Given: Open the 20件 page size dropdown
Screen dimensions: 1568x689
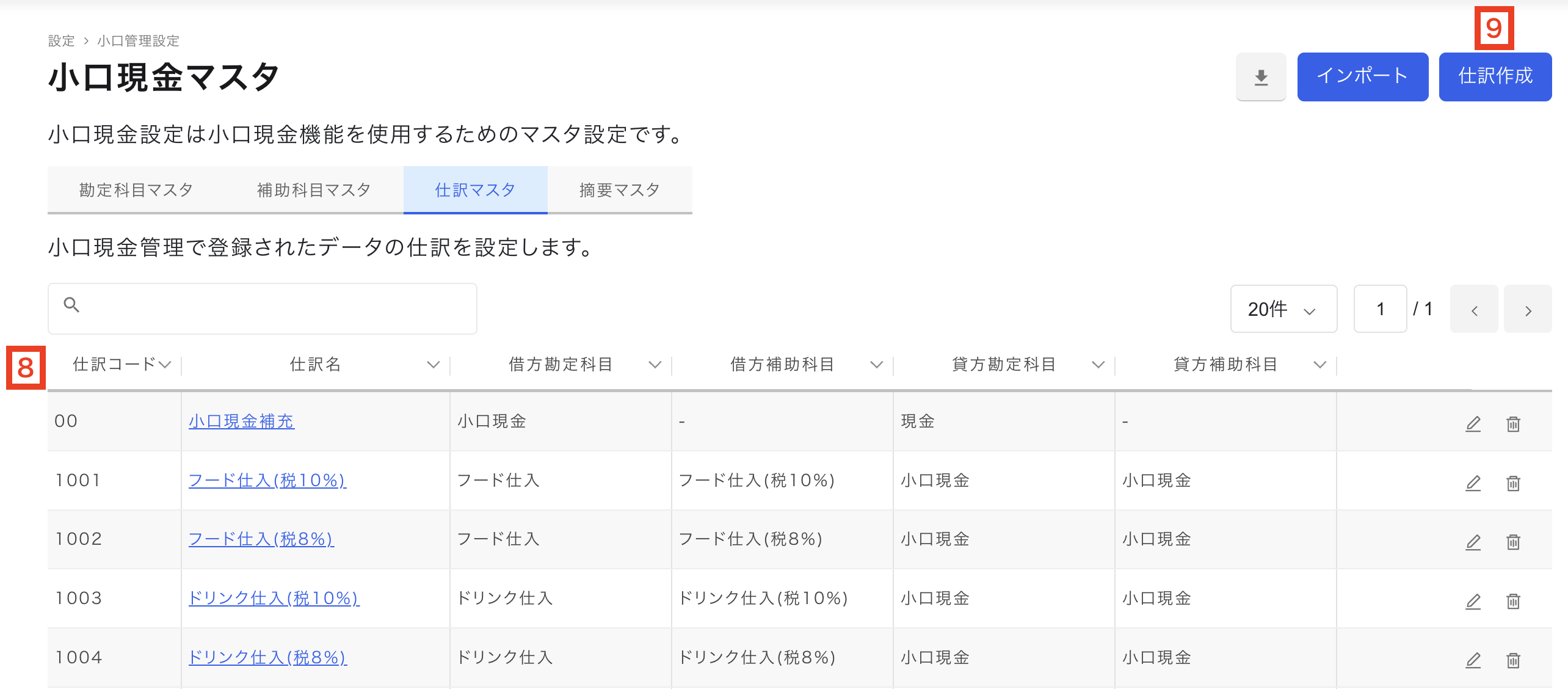Looking at the screenshot, I should (1283, 309).
